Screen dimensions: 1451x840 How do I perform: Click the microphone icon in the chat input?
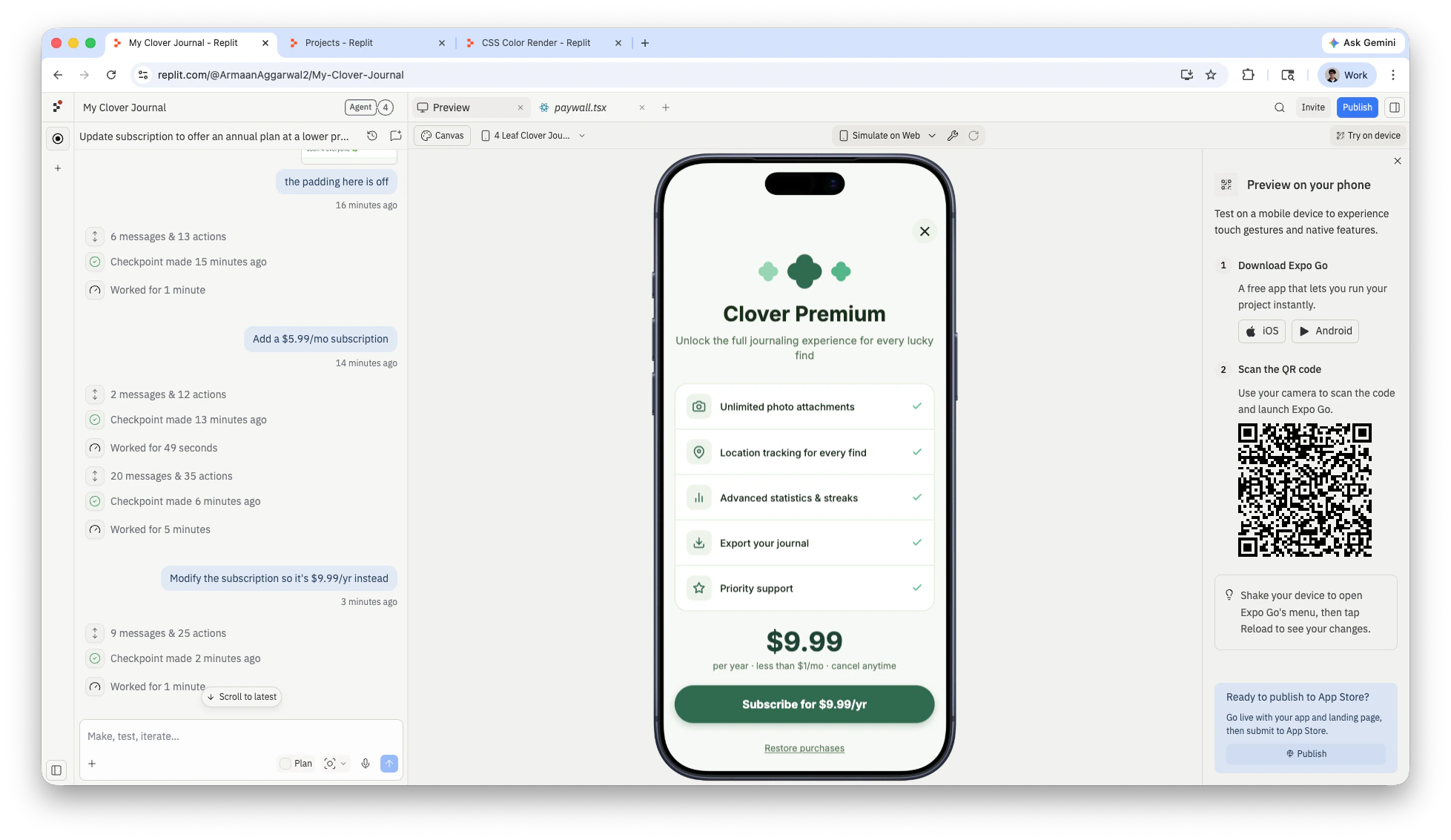[365, 763]
